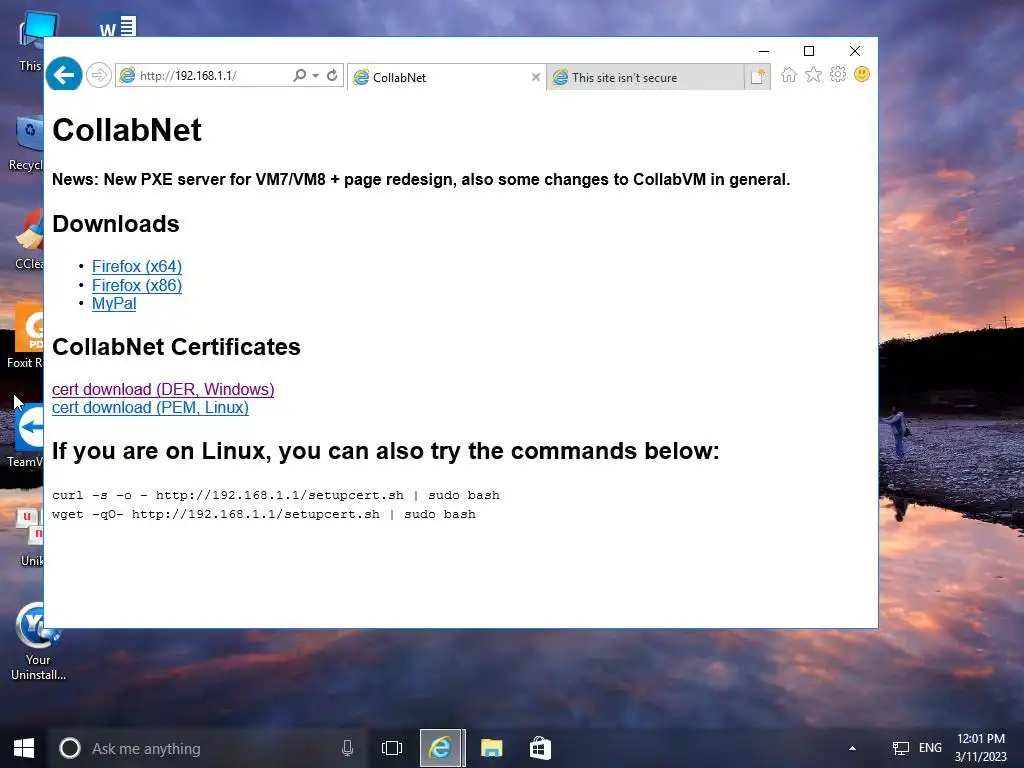The image size is (1024, 768).
Task: Open the Tools gear icon
Action: (x=838, y=74)
